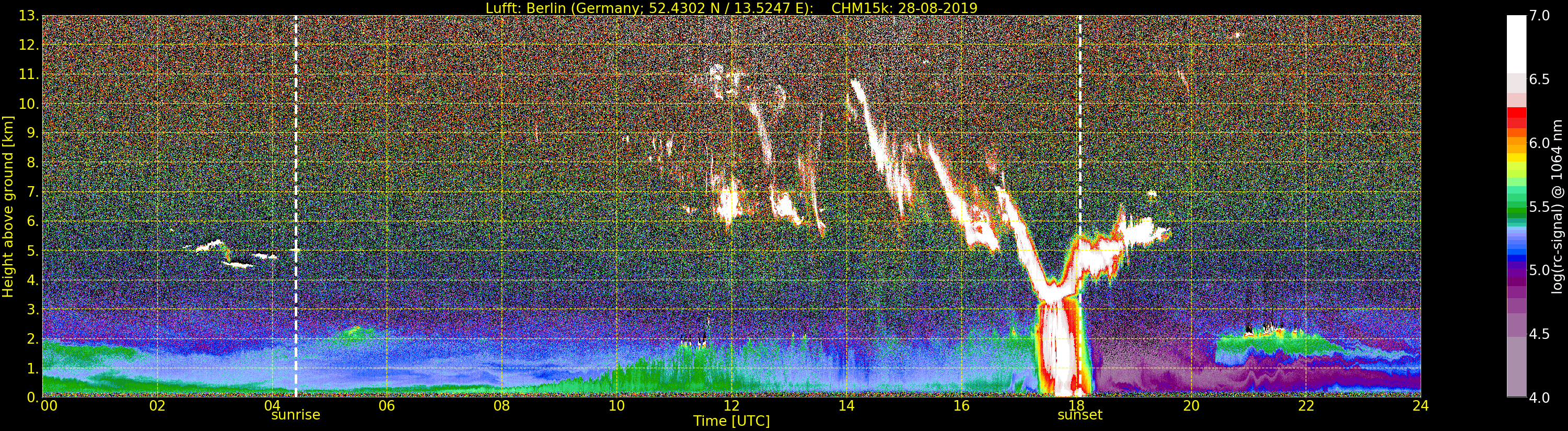Click the x-axis tick label '10'
The height and width of the screenshot is (431, 1568).
click(617, 406)
